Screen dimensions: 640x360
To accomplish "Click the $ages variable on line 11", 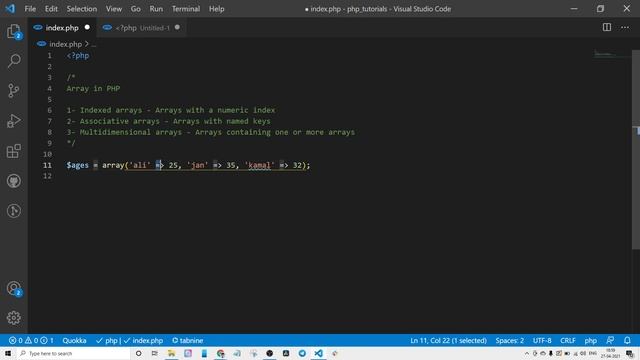I will [x=78, y=165].
